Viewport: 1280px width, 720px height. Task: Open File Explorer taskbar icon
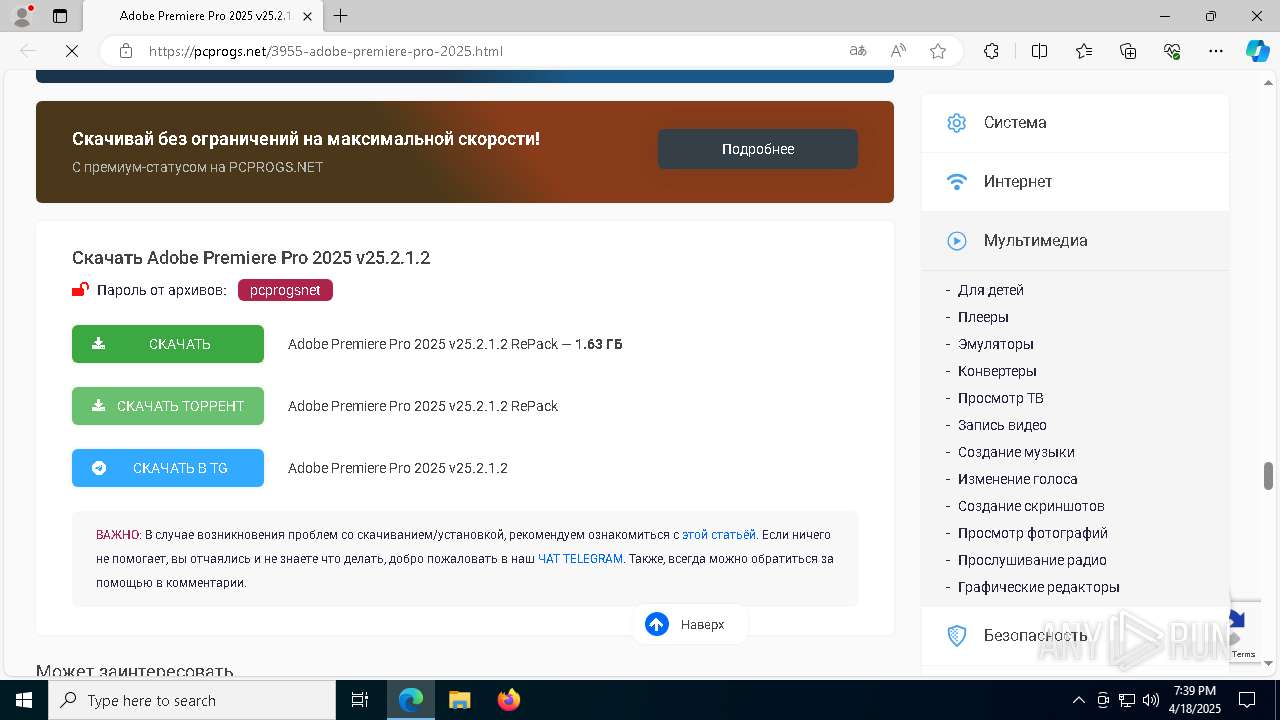point(460,700)
